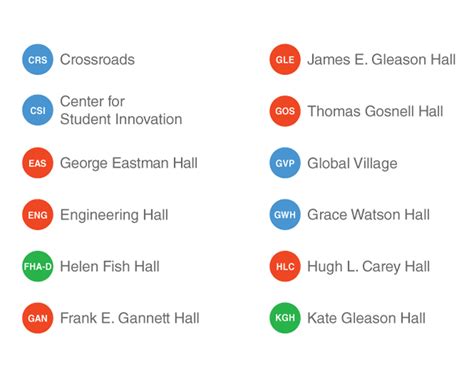
Task: Select the green KGH circle icon
Action: tap(285, 318)
